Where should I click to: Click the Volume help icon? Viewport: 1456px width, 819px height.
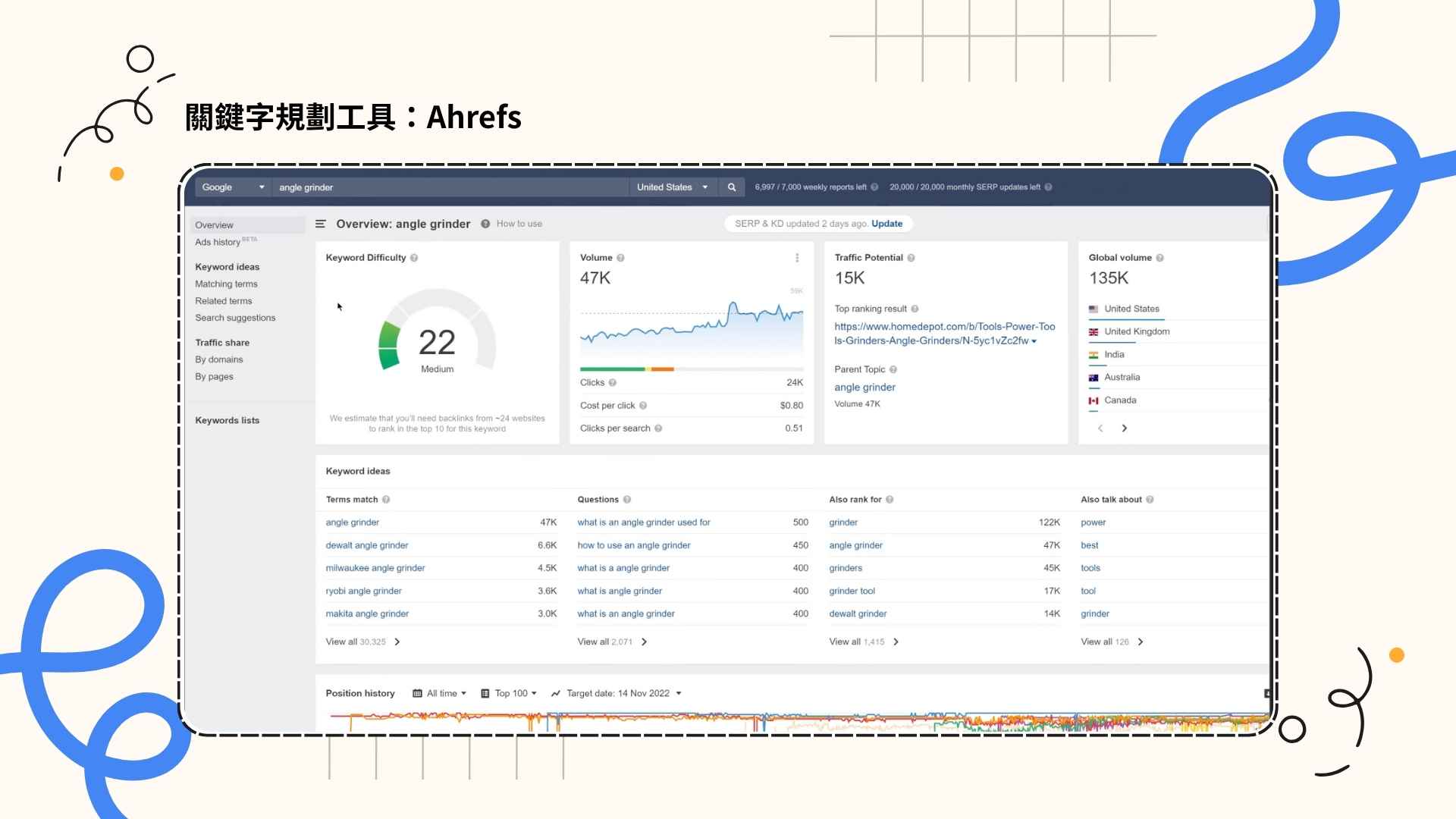(620, 258)
